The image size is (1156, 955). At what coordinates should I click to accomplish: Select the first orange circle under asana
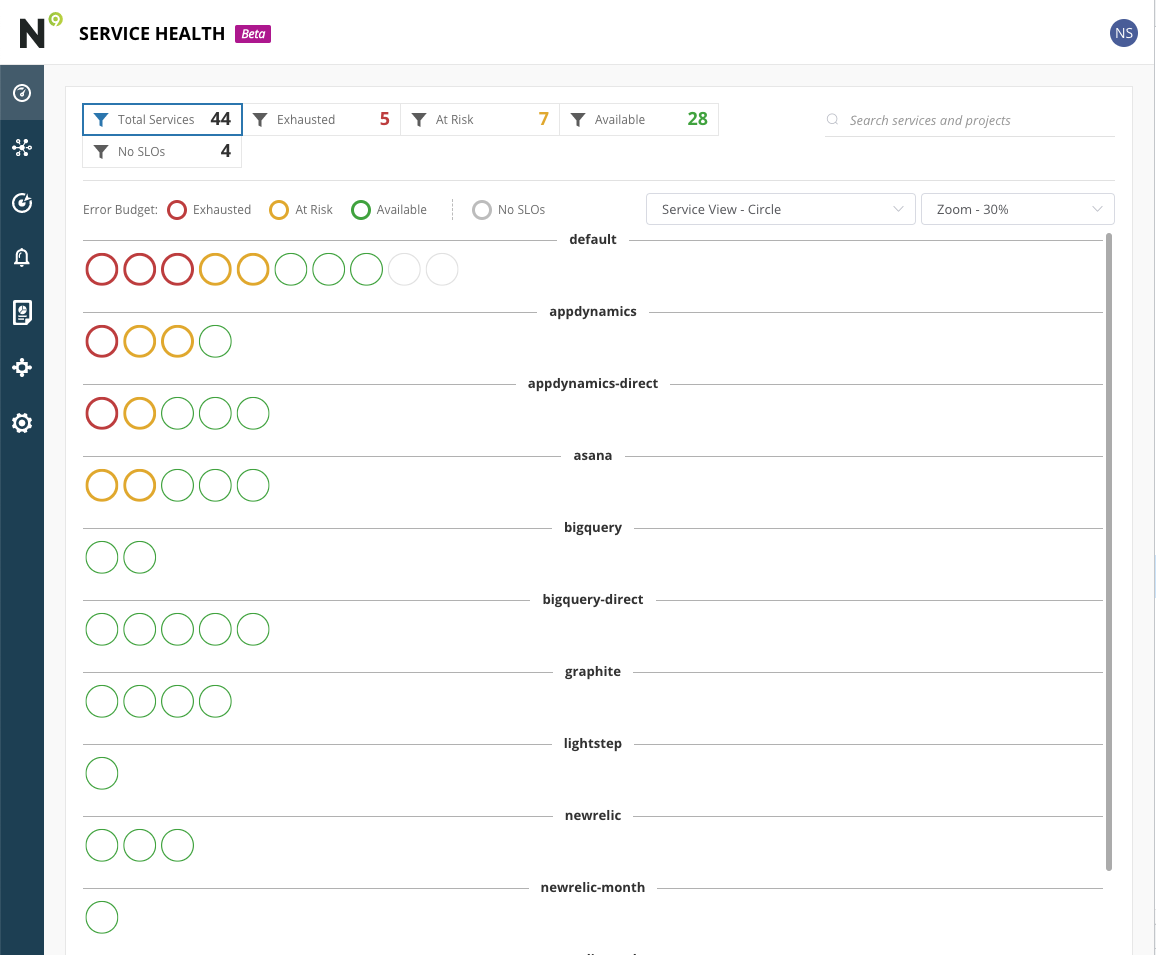click(102, 485)
